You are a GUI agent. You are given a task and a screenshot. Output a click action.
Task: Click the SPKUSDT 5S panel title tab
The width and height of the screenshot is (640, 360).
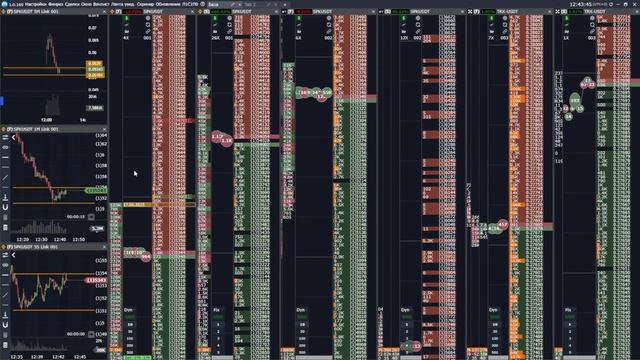point(33,247)
